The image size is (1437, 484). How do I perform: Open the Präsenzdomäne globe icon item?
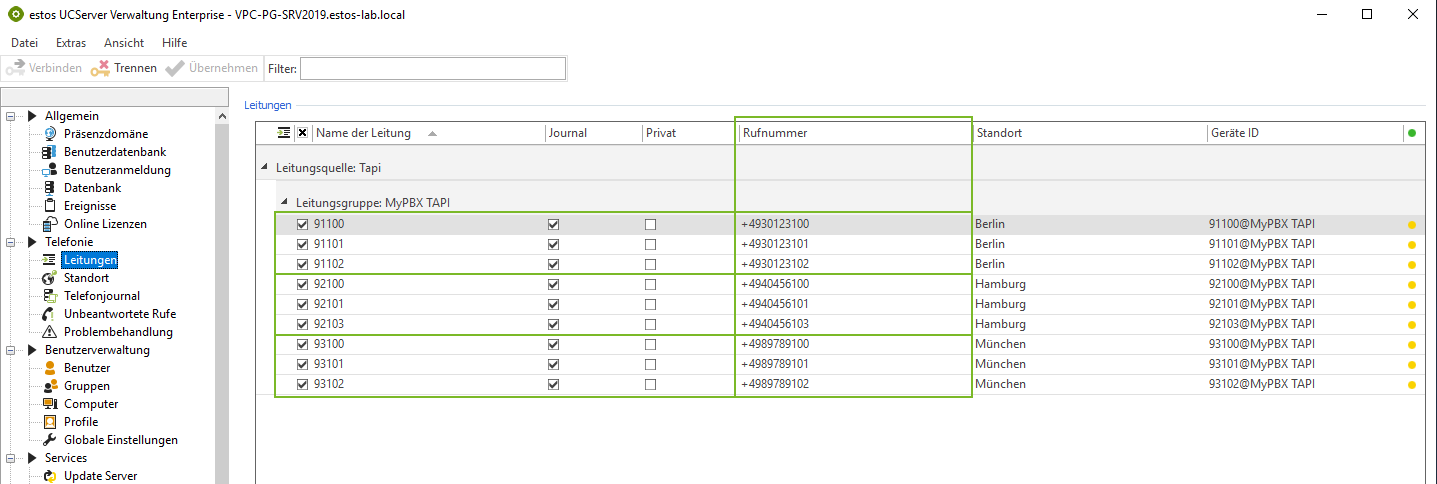coord(49,134)
